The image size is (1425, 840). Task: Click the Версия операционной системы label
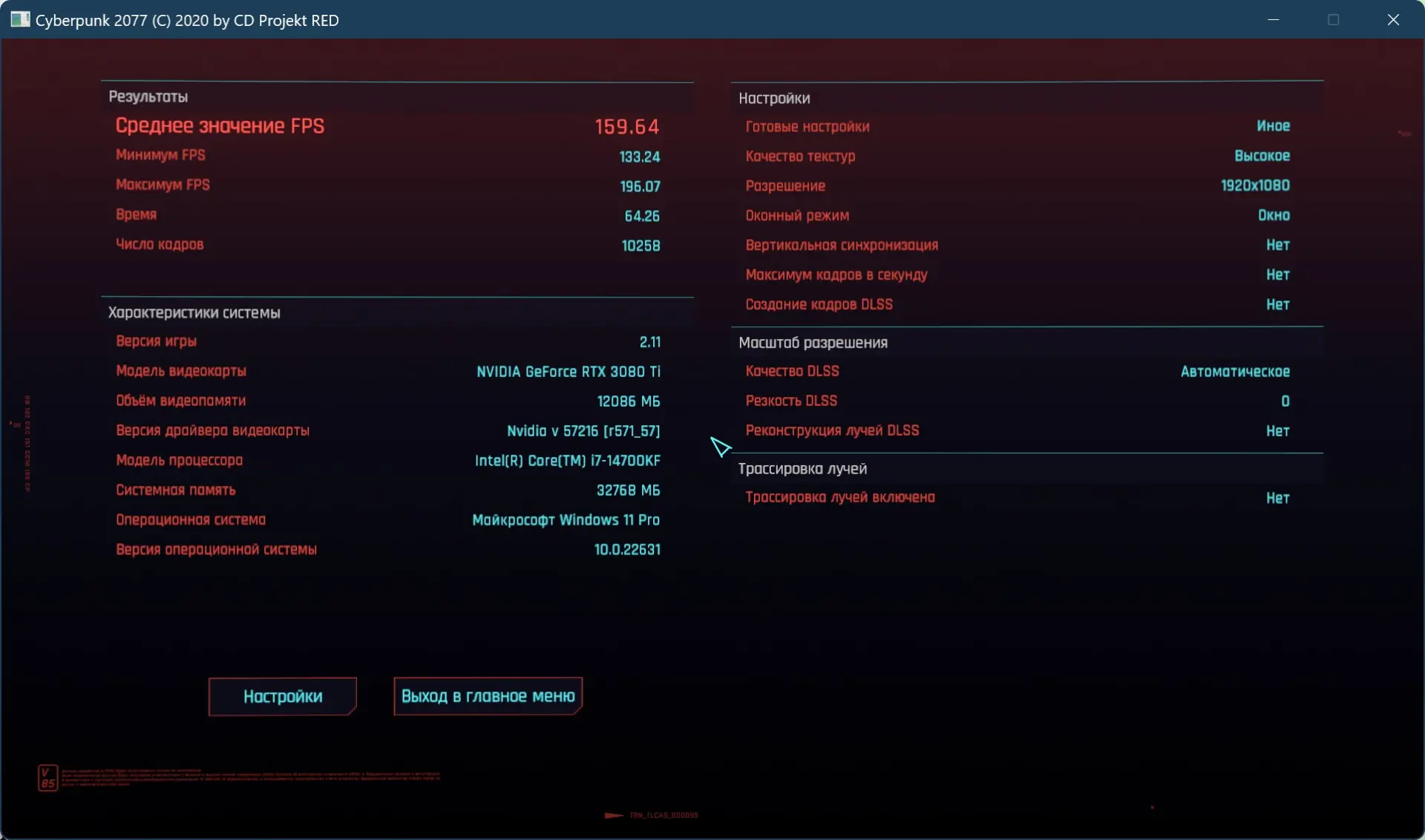pos(216,549)
